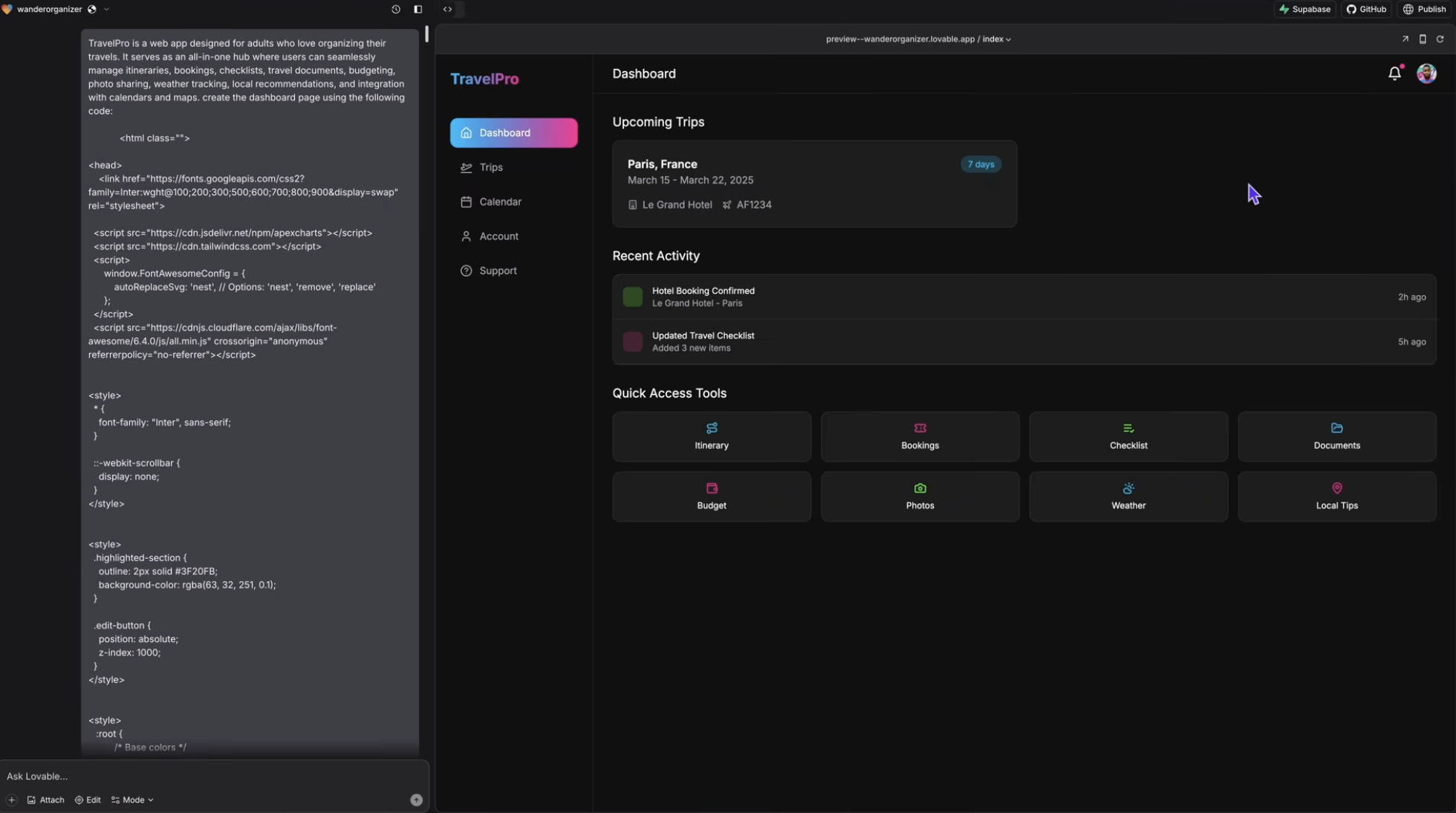Click the plane icon next to AF1234
Viewport: 1456px width, 813px height.
pos(727,205)
